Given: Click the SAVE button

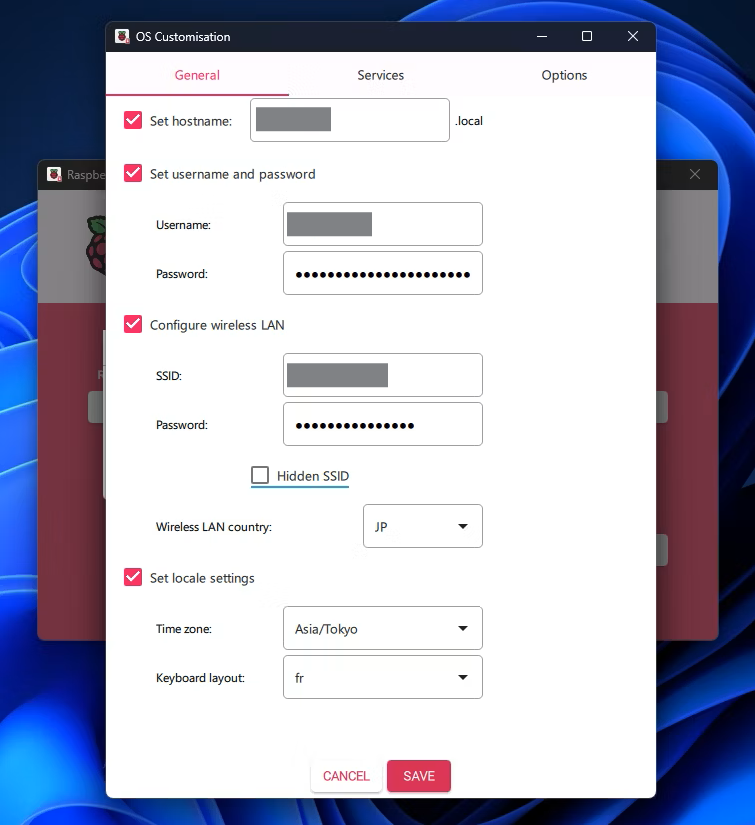Looking at the screenshot, I should coord(419,776).
